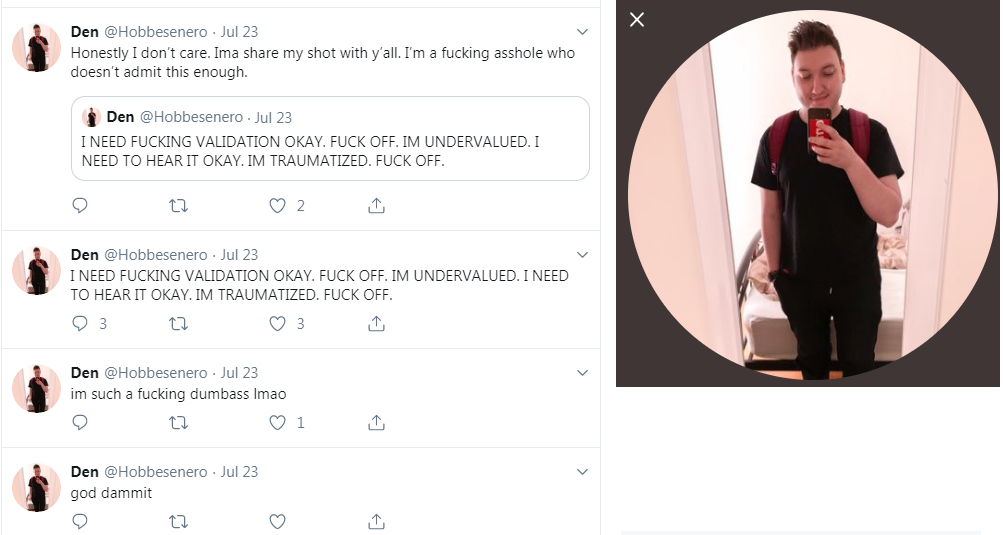Expand the chevron menu on the "god dammit" tweet

coord(582,472)
